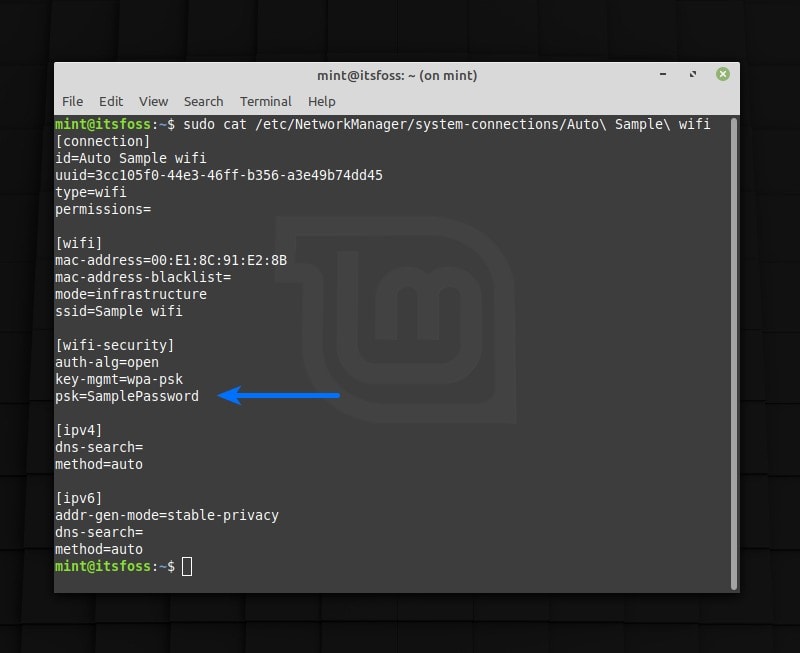Click the blinking terminal cursor block
Viewport: 800px width, 653px height.
click(186, 566)
